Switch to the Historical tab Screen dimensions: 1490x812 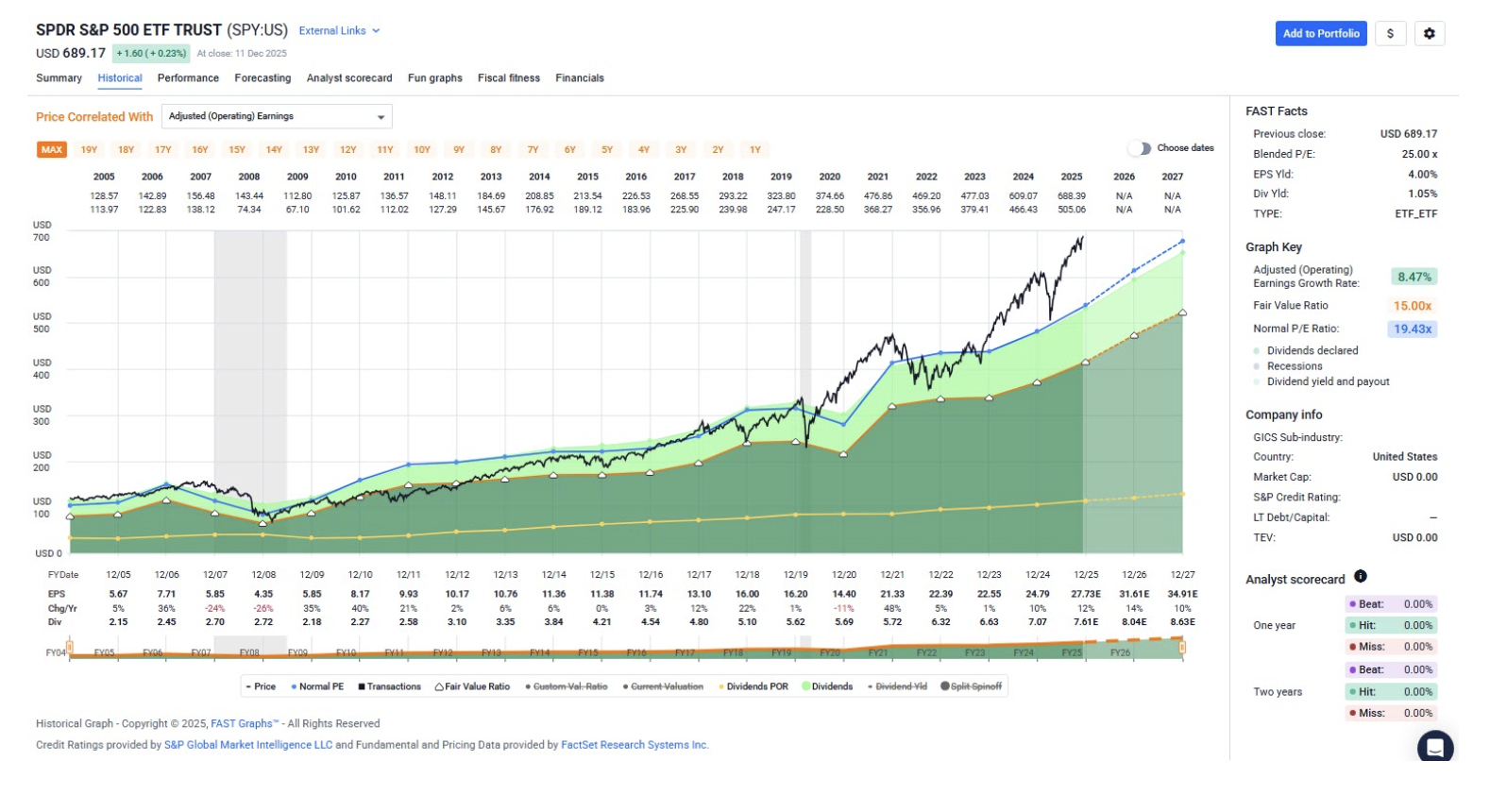coord(120,78)
